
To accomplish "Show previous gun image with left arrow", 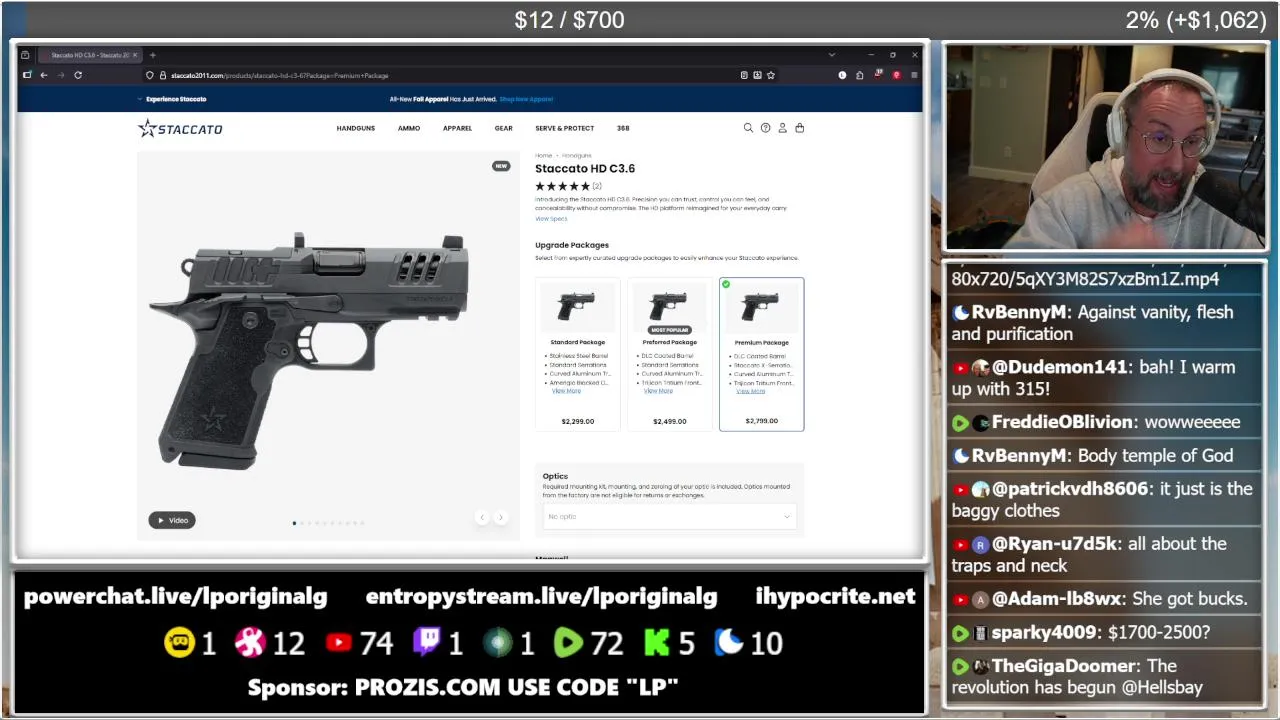I will (x=482, y=517).
